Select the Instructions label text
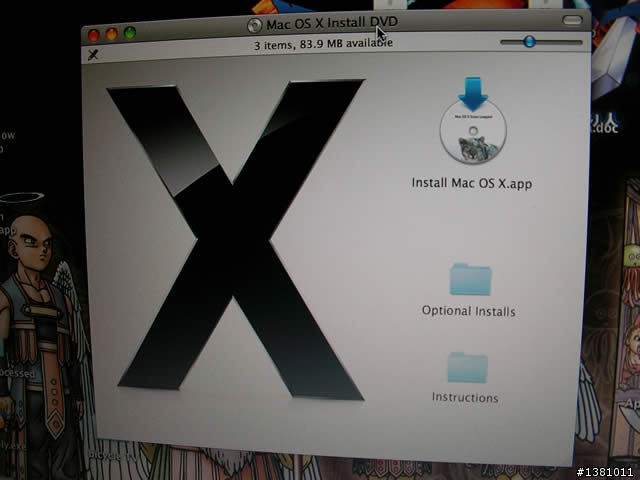This screenshot has width=640, height=480. 465,398
